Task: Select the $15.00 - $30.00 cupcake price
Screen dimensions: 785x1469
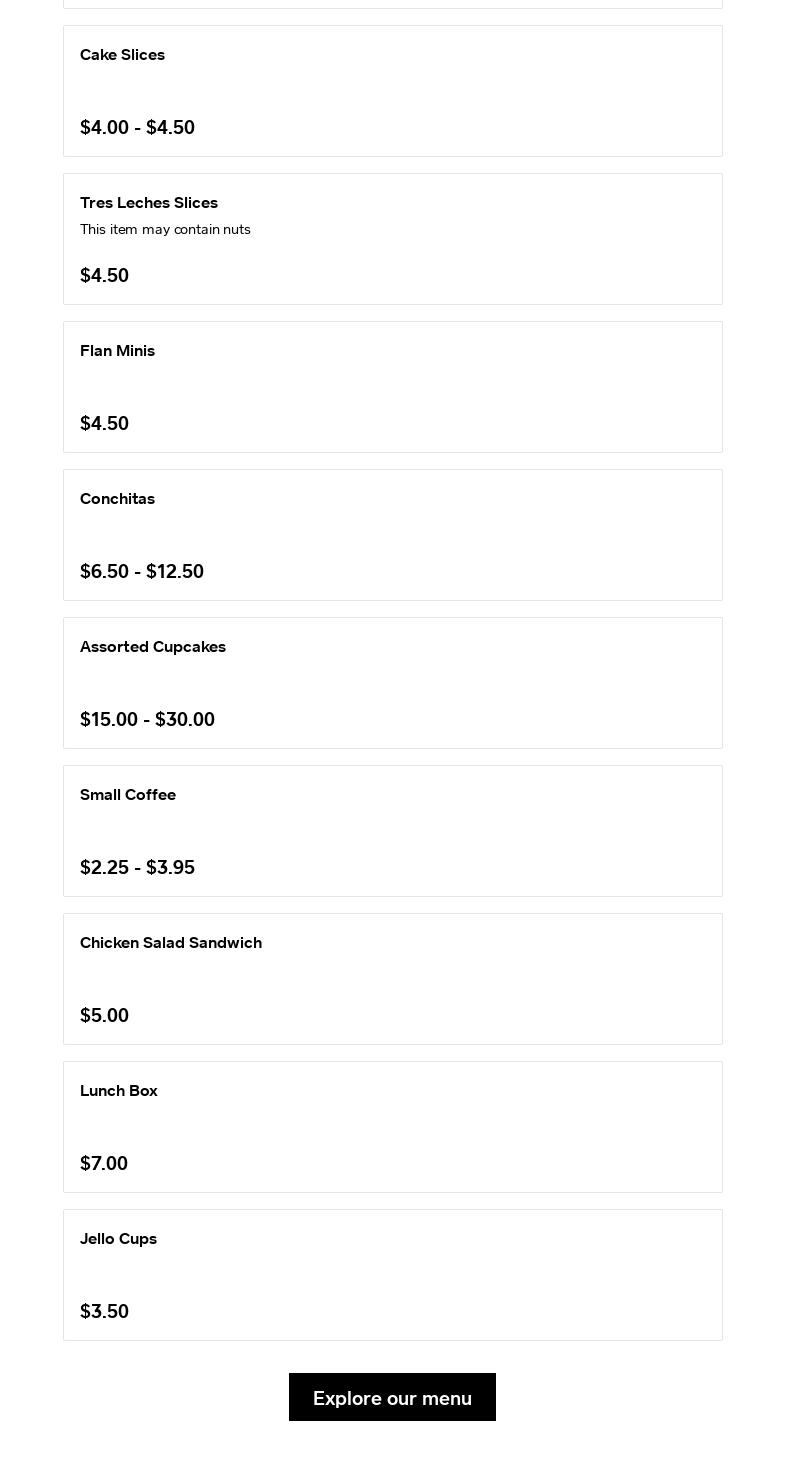Action: pos(147,719)
